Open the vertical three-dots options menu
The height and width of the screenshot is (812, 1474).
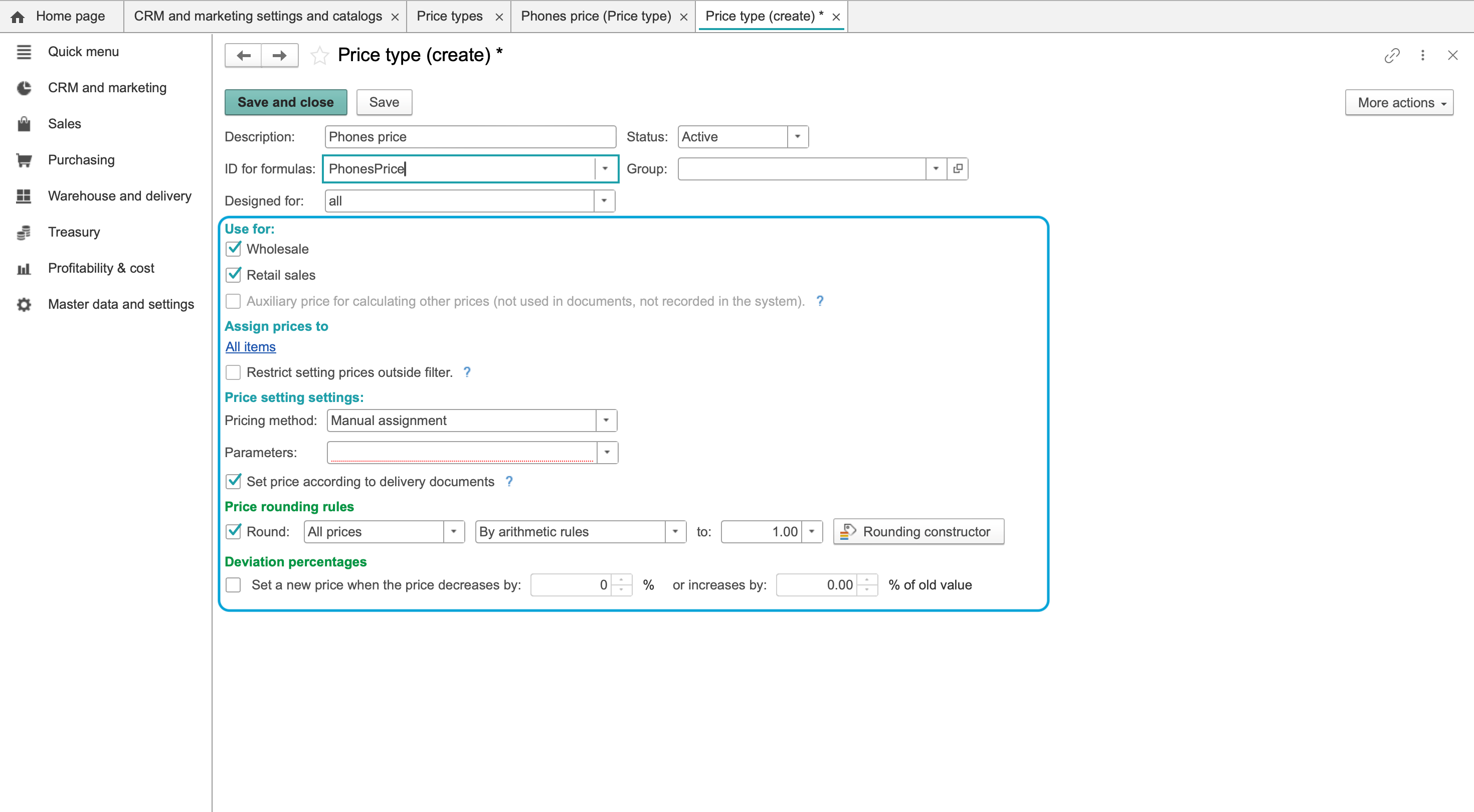pos(1422,56)
